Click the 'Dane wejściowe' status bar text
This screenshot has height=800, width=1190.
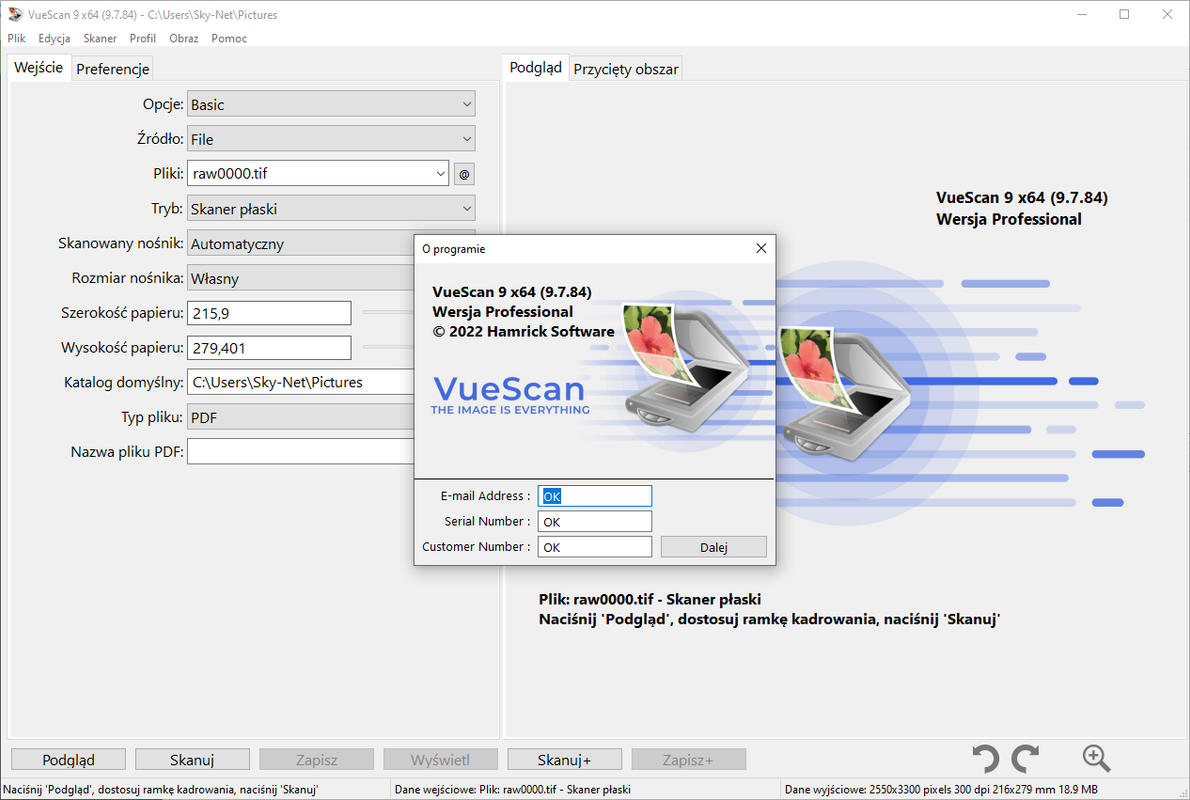512,789
